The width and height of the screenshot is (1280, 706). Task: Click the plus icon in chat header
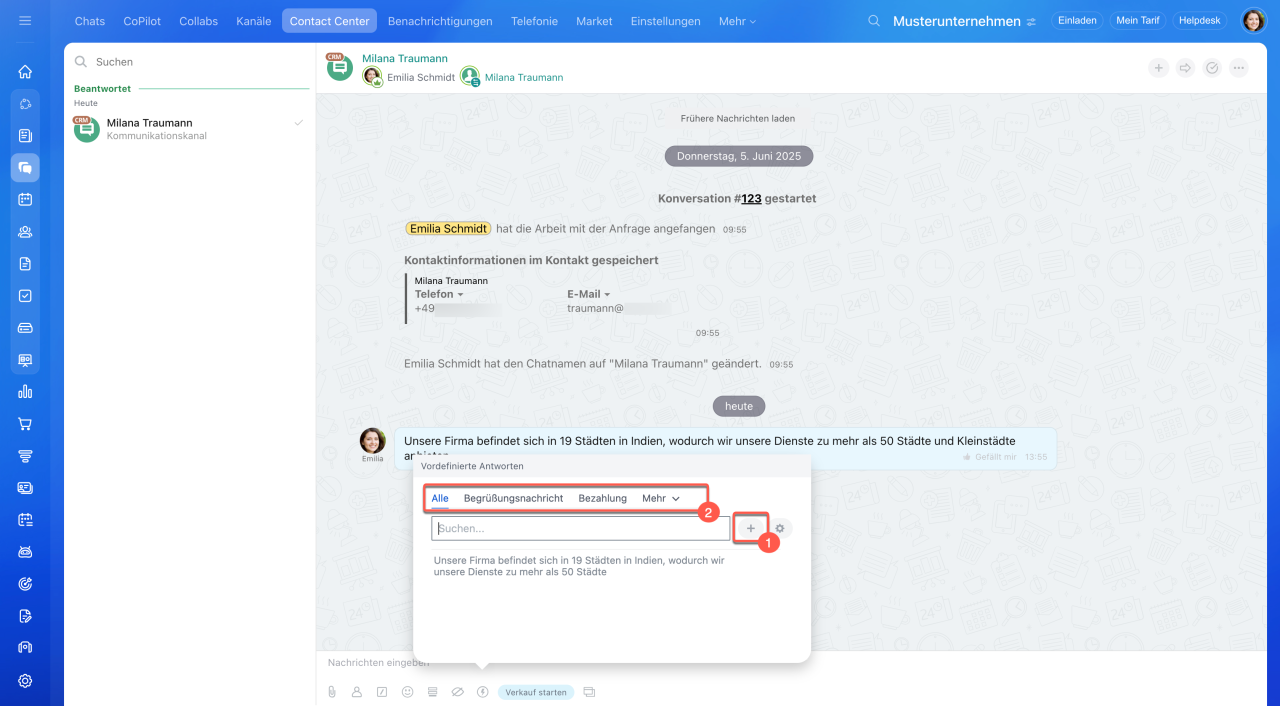click(1158, 68)
